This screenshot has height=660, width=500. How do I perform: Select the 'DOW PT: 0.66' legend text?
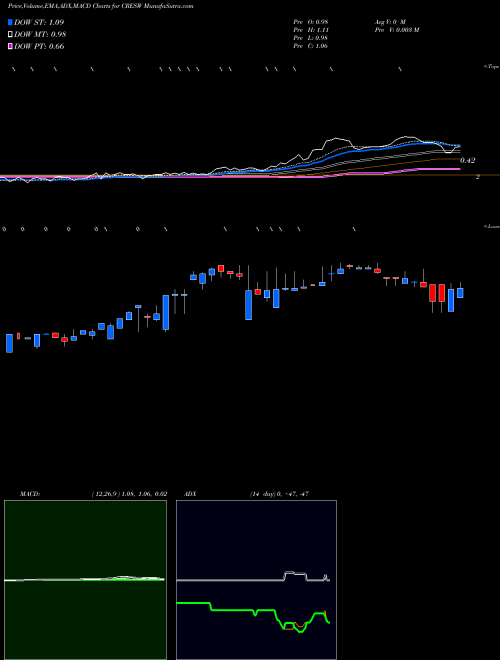[x=39, y=46]
